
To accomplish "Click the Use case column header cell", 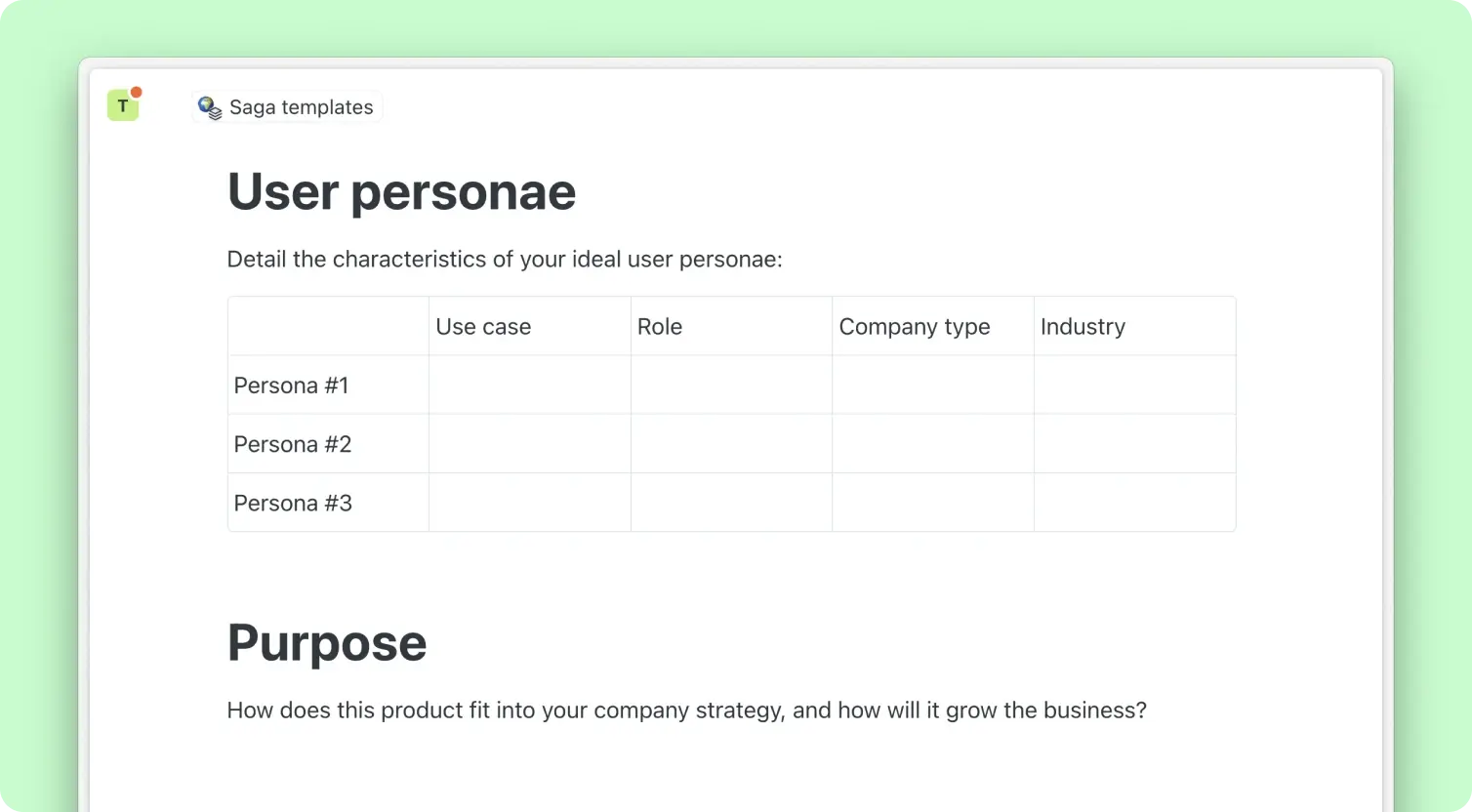I will (x=529, y=327).
